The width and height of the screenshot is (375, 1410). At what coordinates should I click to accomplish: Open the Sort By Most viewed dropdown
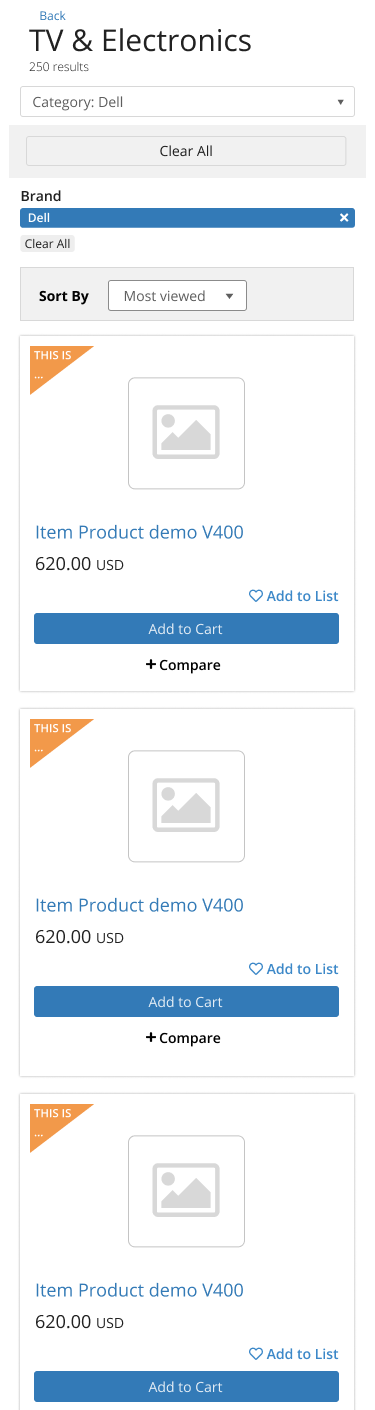(x=177, y=296)
